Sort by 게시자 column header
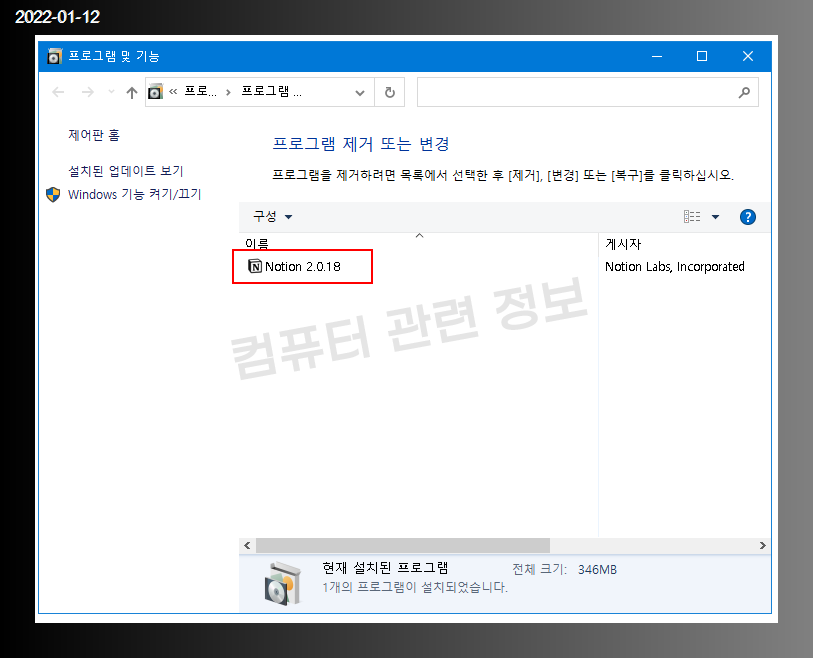The height and width of the screenshot is (658, 813). coord(623,244)
